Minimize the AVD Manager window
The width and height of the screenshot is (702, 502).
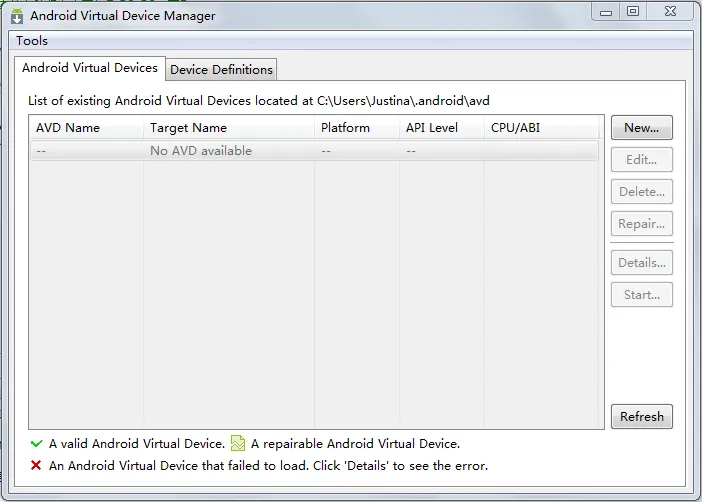606,12
